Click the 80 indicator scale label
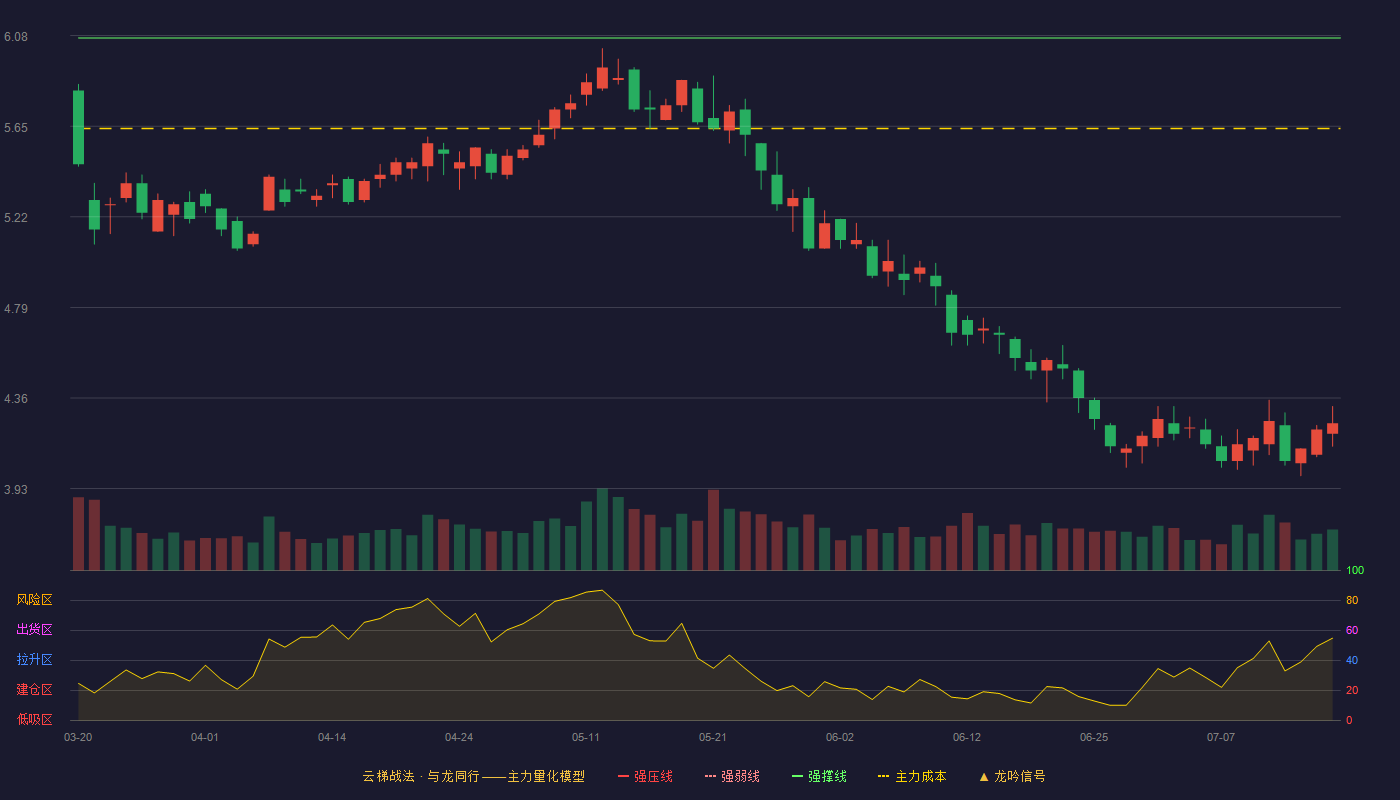This screenshot has height=800, width=1400. (1352, 601)
